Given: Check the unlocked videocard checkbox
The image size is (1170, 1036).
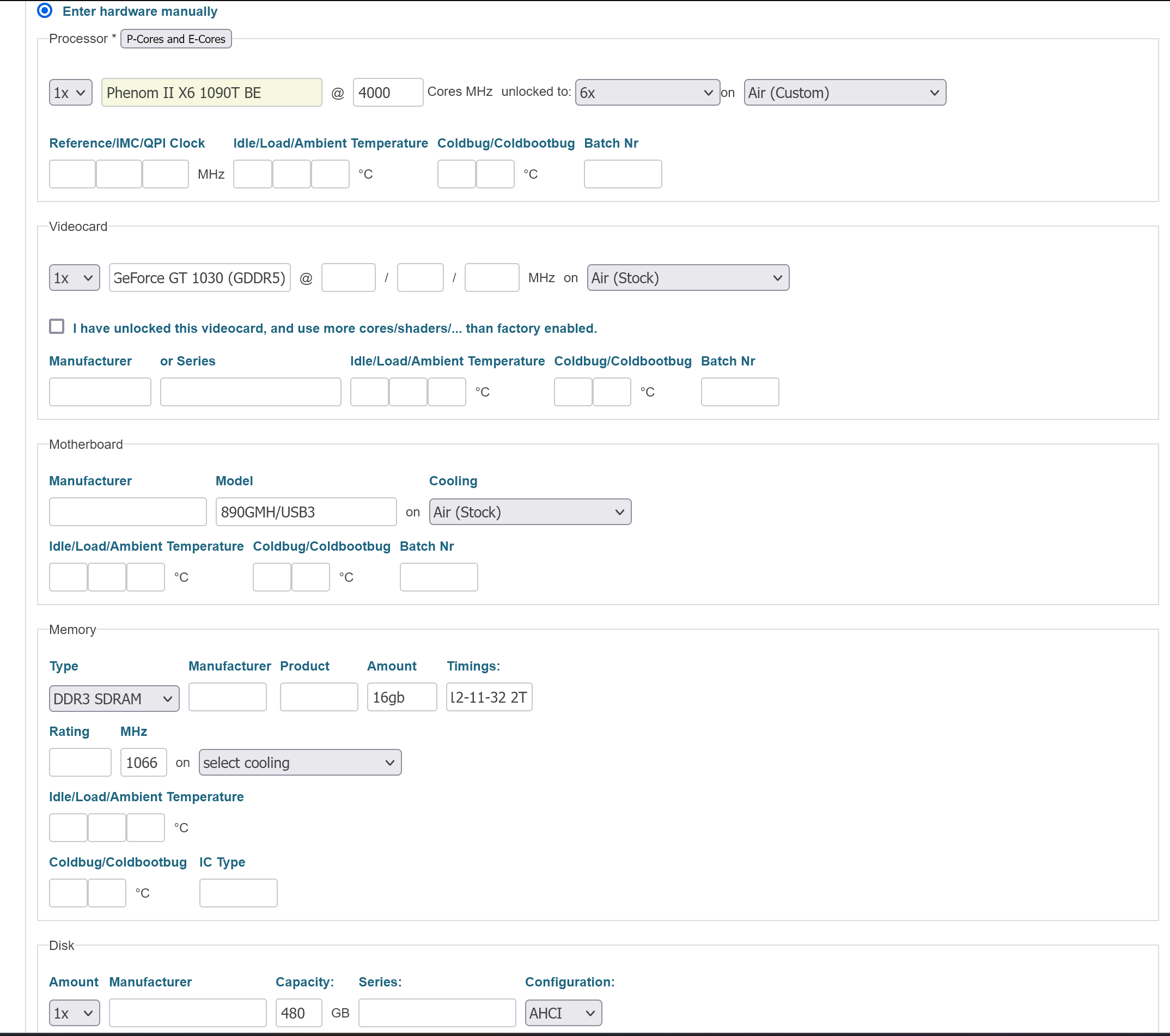Looking at the screenshot, I should click(57, 326).
